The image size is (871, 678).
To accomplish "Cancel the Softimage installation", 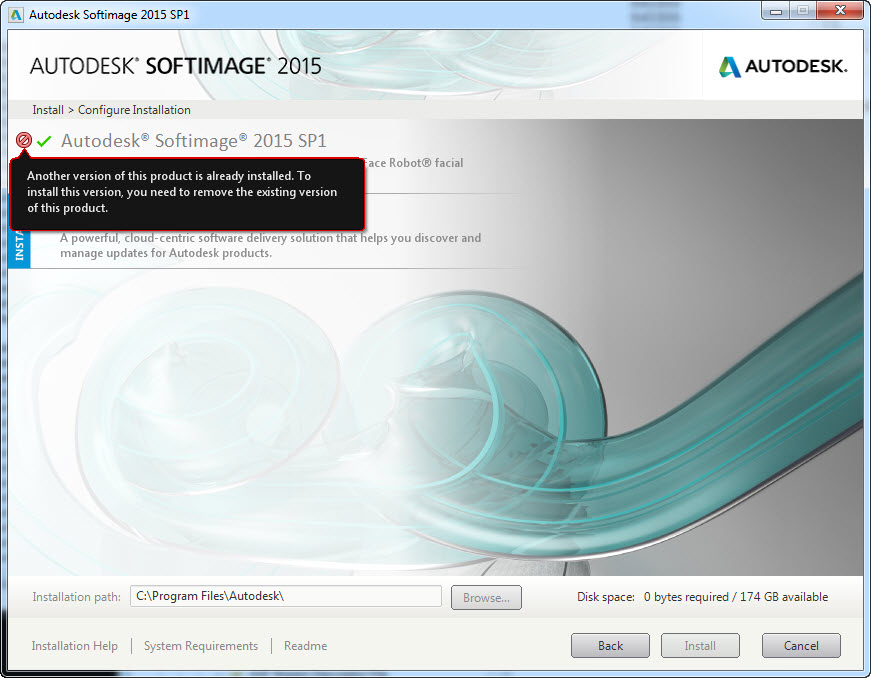I will pos(801,646).
